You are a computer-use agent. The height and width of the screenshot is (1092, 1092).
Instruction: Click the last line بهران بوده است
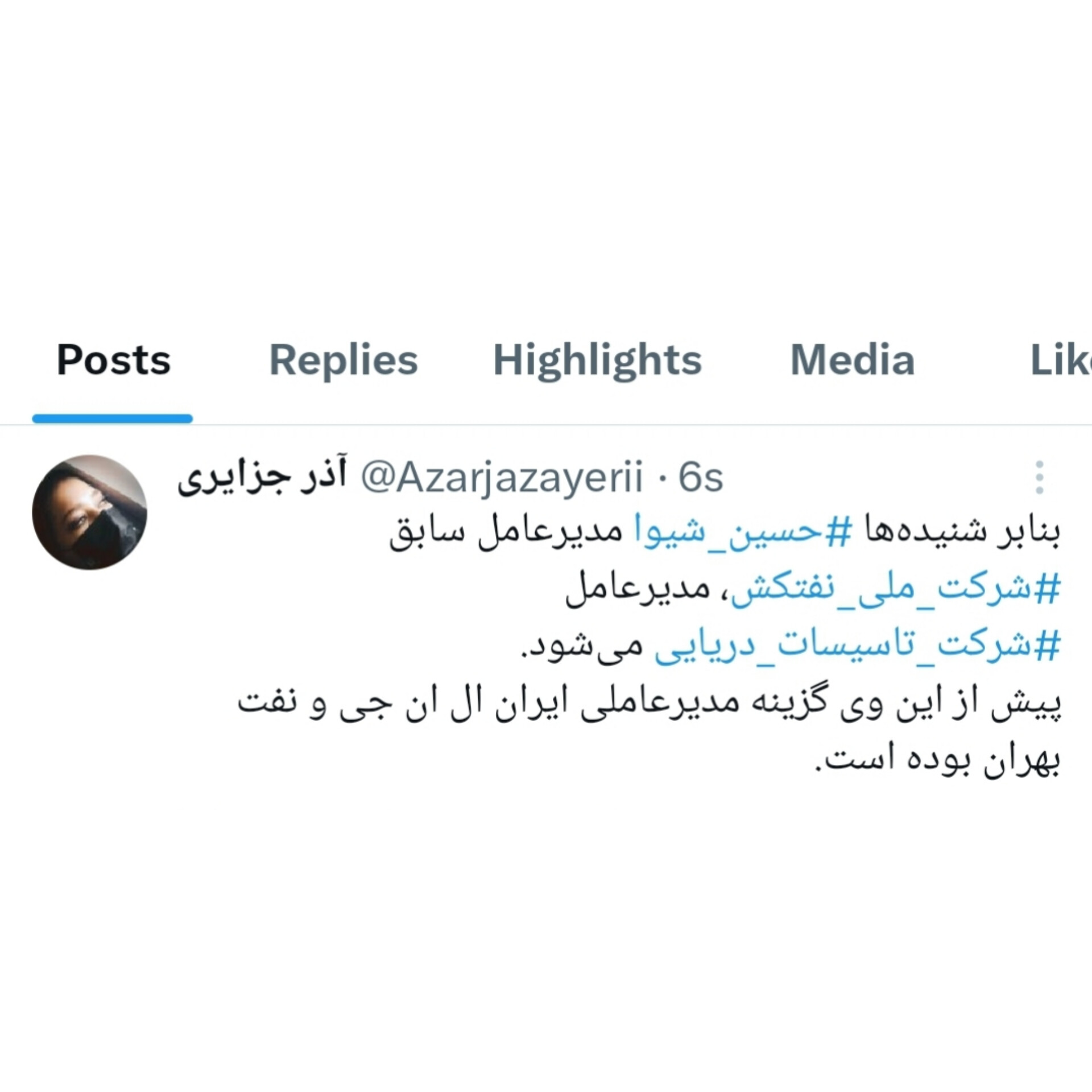(x=938, y=760)
